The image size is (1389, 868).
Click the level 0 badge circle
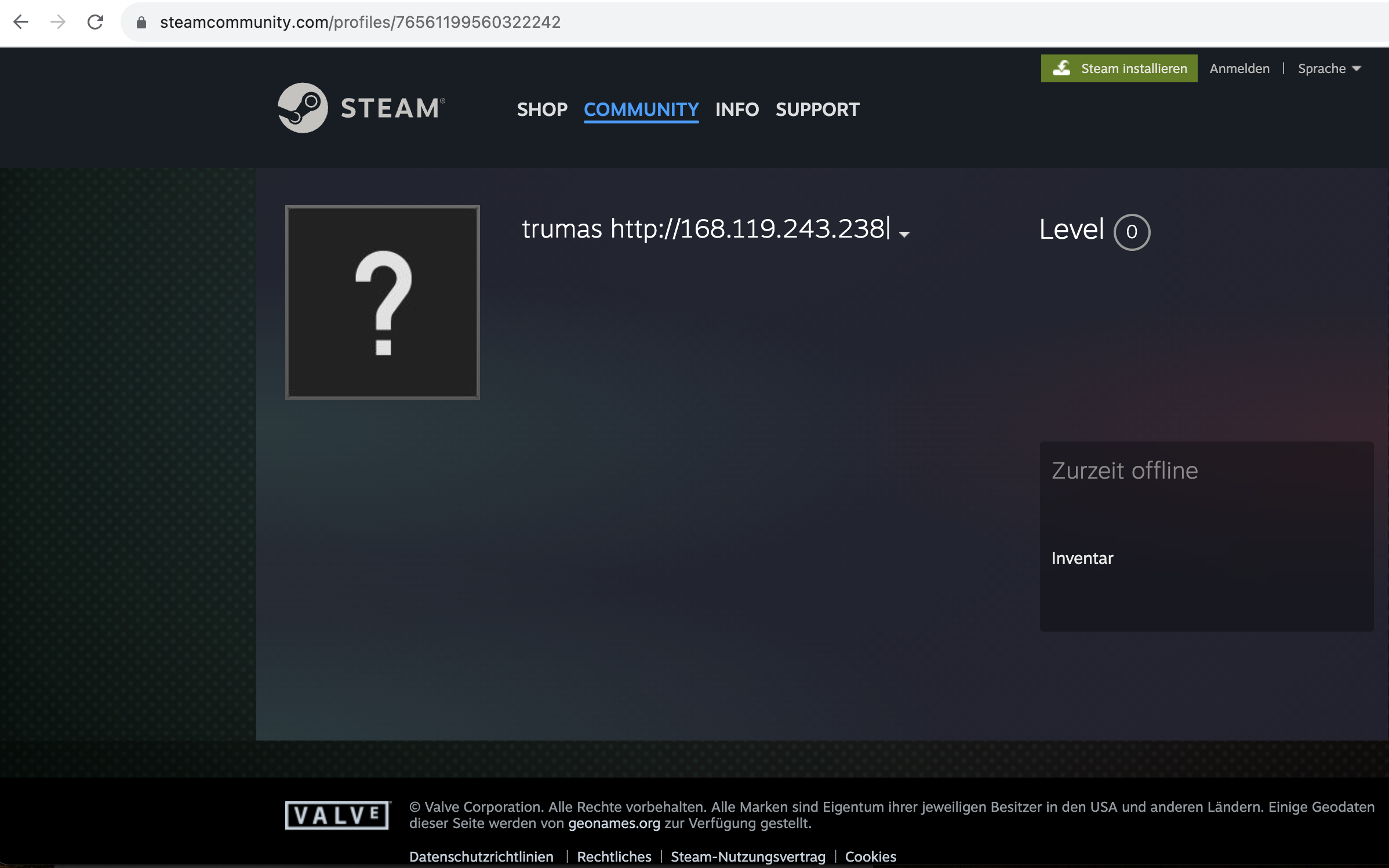point(1131,232)
